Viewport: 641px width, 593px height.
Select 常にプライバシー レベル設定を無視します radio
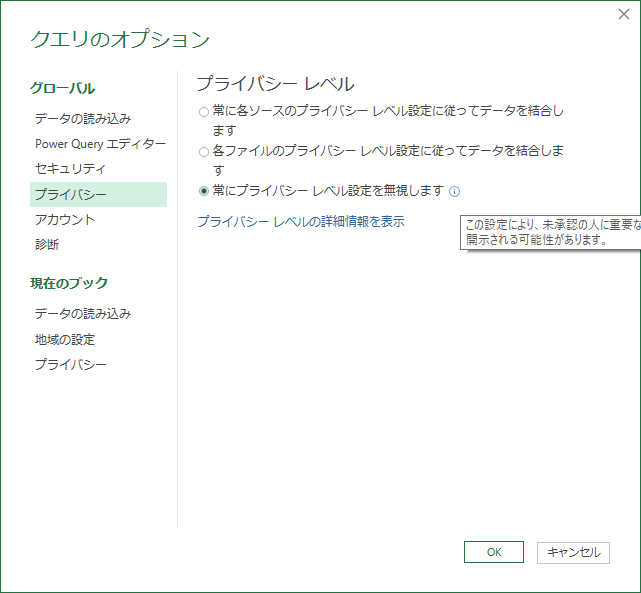(x=204, y=191)
